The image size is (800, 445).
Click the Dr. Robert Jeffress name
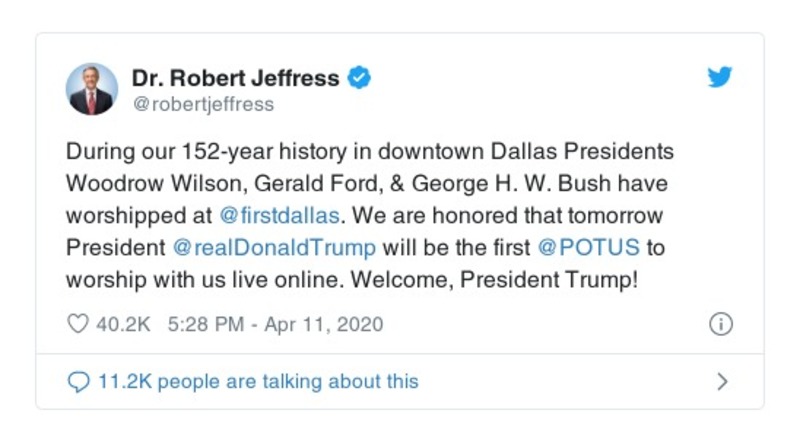click(x=235, y=78)
